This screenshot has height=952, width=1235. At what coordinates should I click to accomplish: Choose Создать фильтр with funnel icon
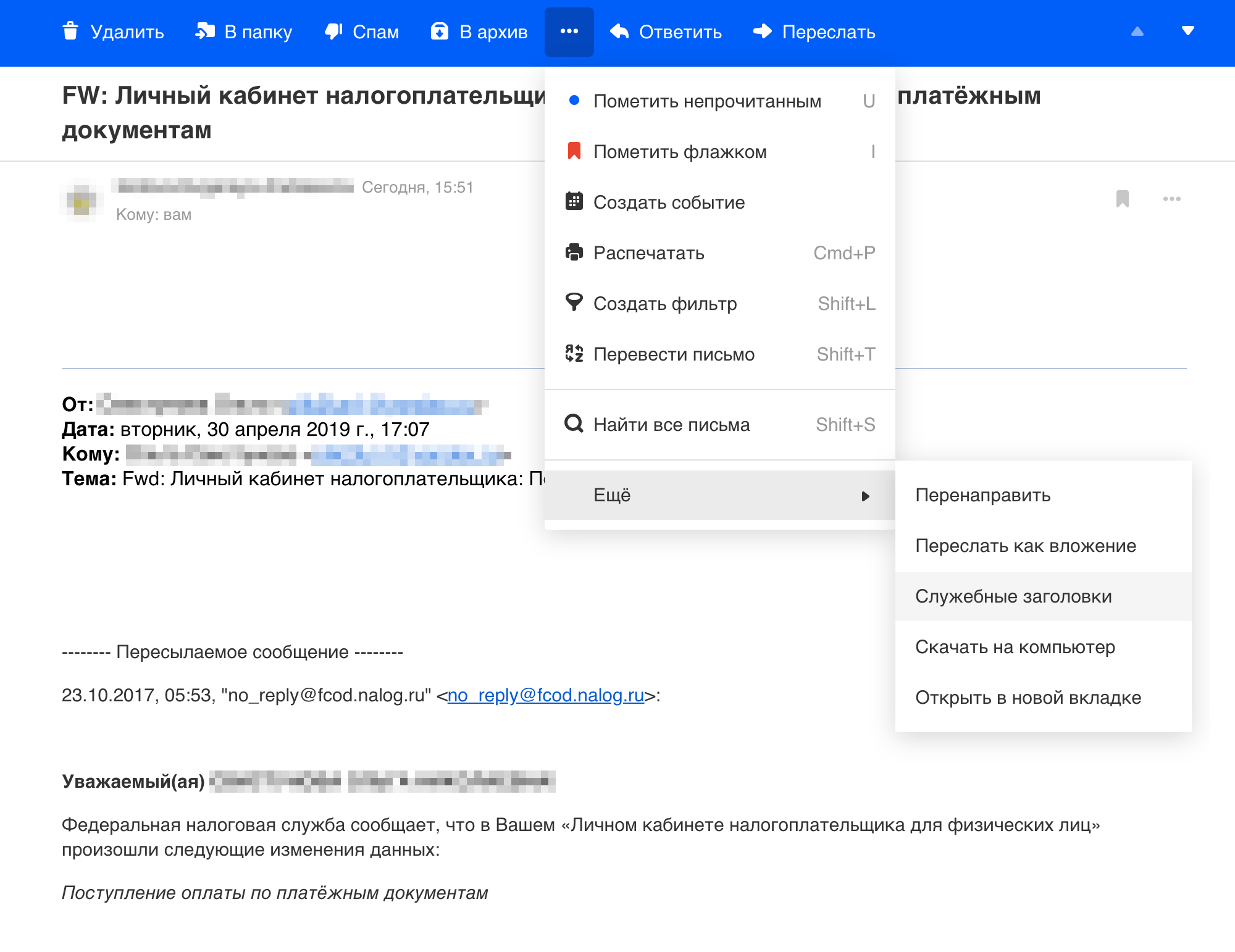(664, 304)
